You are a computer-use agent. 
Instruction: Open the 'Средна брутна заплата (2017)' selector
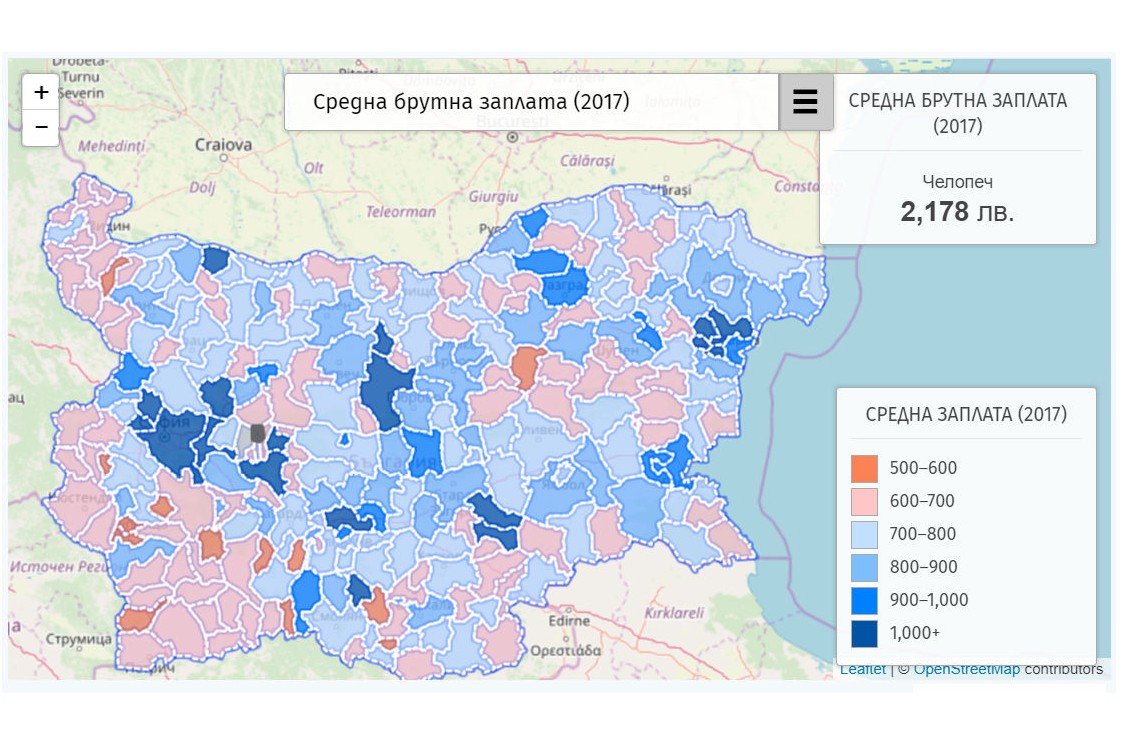tap(531, 102)
